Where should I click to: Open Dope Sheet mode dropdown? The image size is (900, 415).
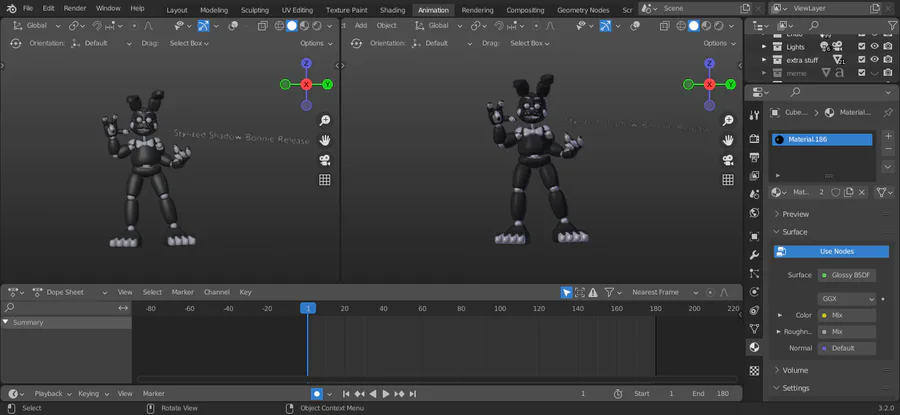pyautogui.click(x=70, y=292)
